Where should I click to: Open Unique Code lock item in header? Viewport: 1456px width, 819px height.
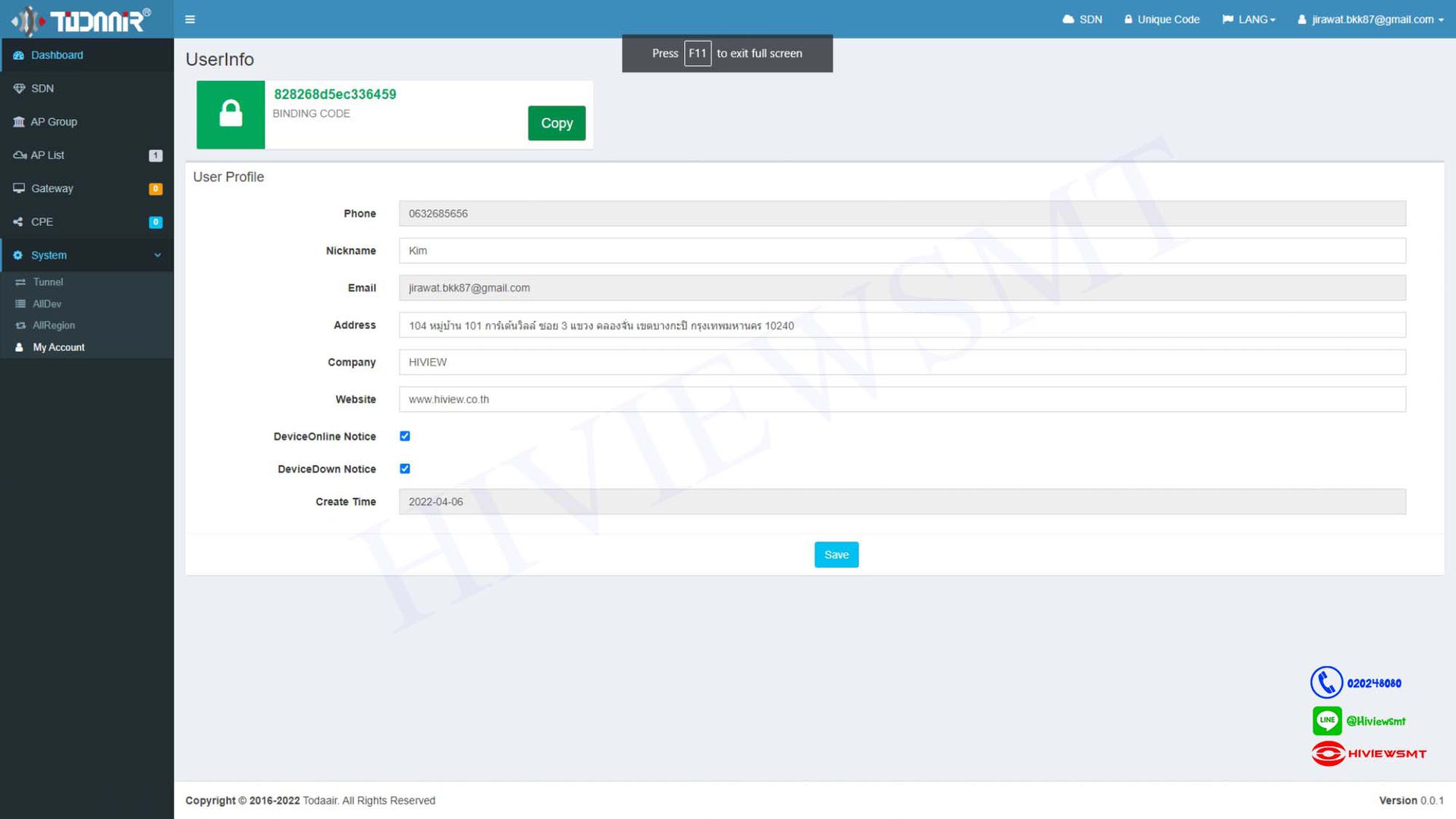click(x=1161, y=19)
